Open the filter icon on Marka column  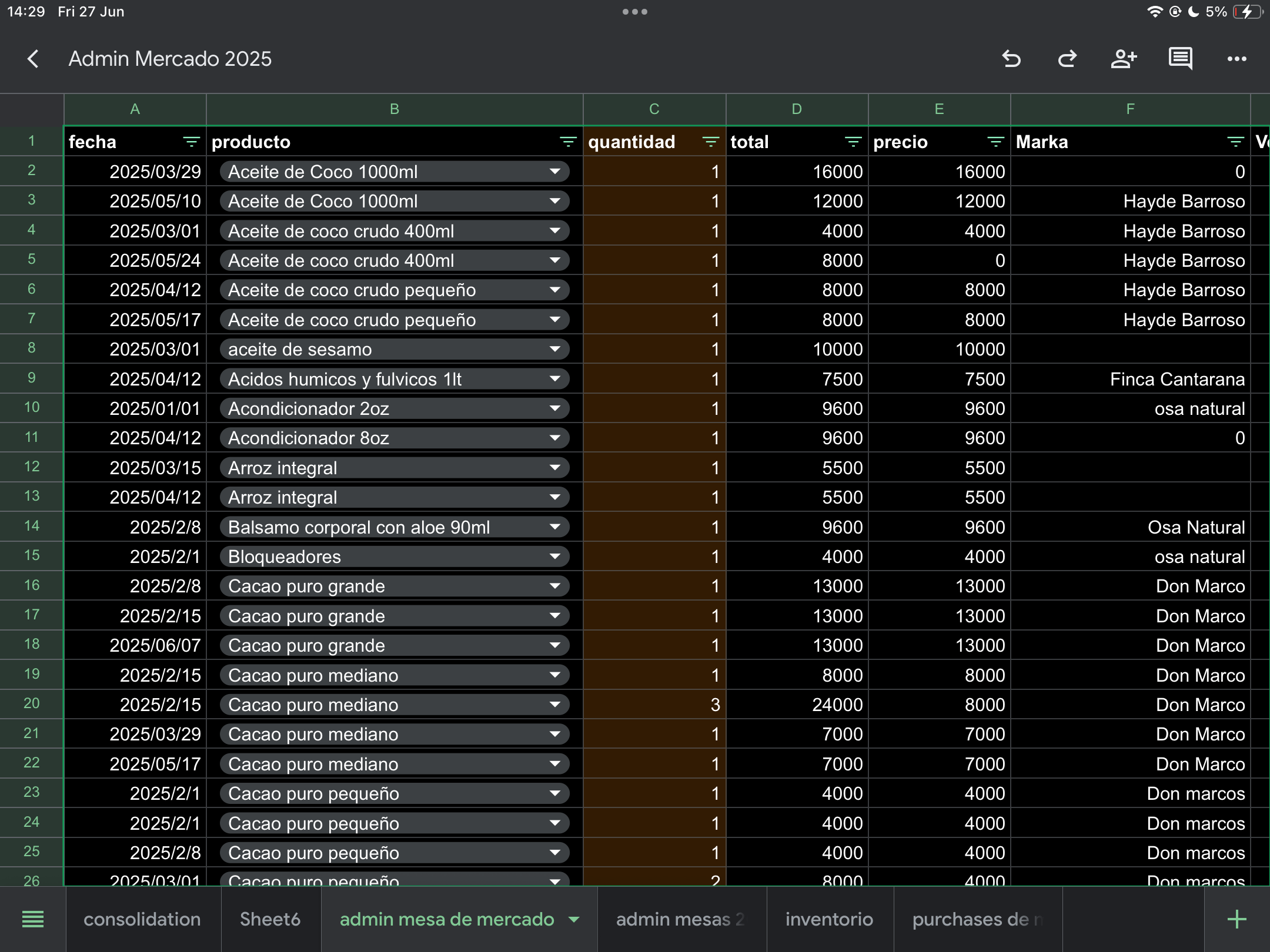click(x=1235, y=142)
